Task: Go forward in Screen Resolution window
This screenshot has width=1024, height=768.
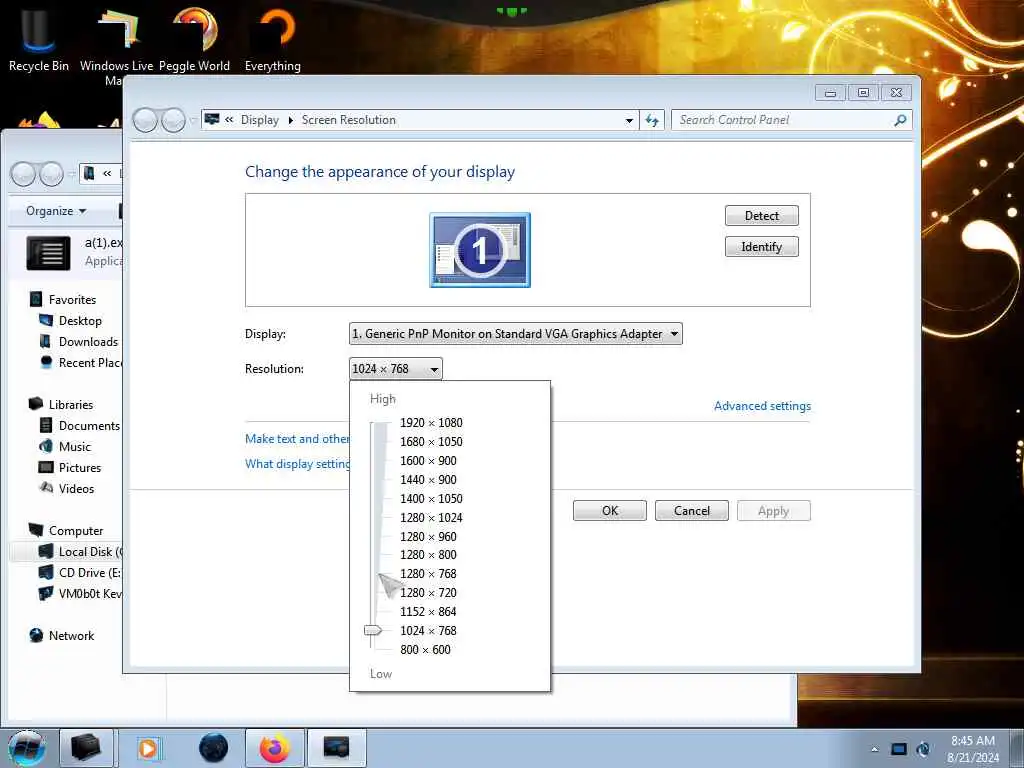Action: click(173, 120)
